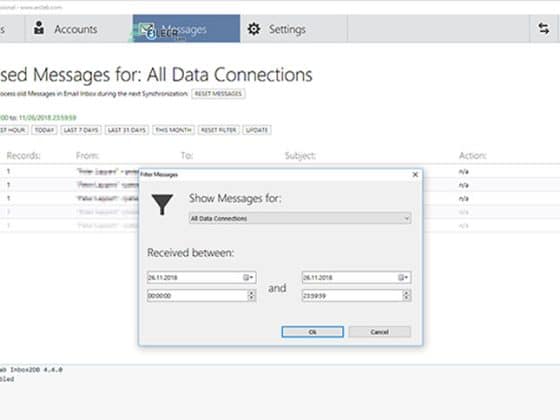Click the Received between label

coord(191,253)
